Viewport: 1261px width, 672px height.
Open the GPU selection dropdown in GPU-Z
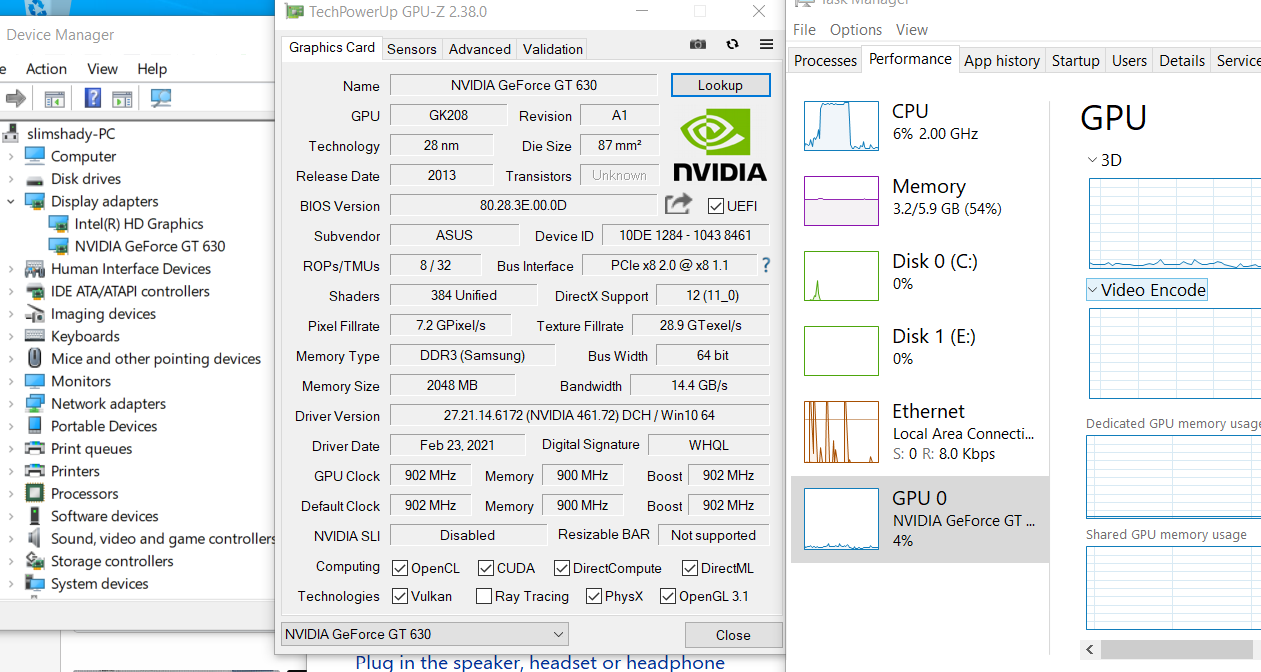[558, 634]
